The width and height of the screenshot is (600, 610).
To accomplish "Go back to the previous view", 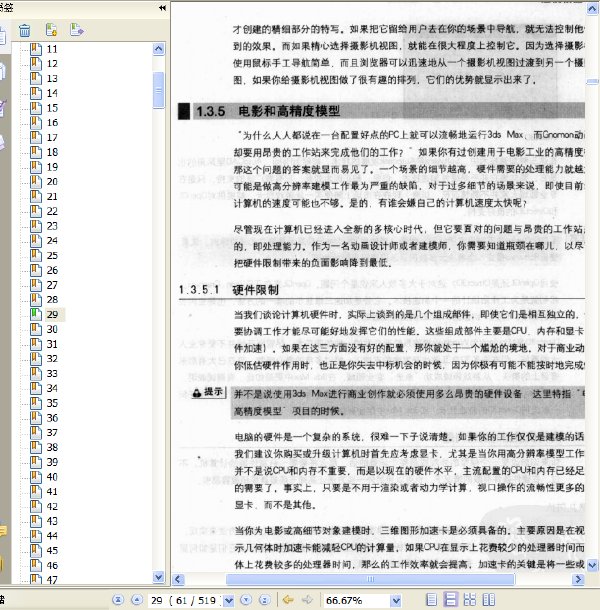I will click(288, 599).
